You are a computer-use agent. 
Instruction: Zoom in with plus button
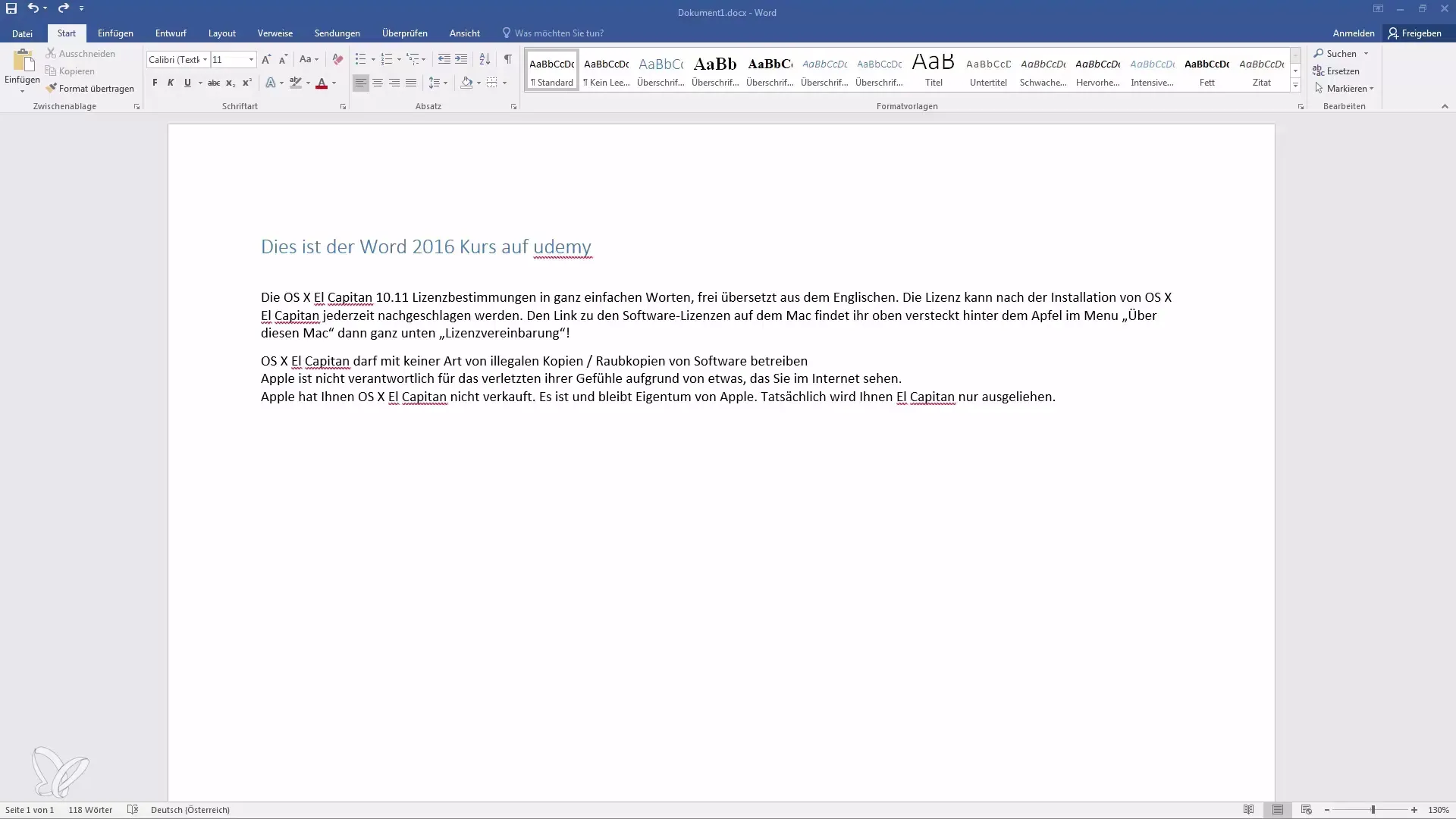pos(1414,810)
